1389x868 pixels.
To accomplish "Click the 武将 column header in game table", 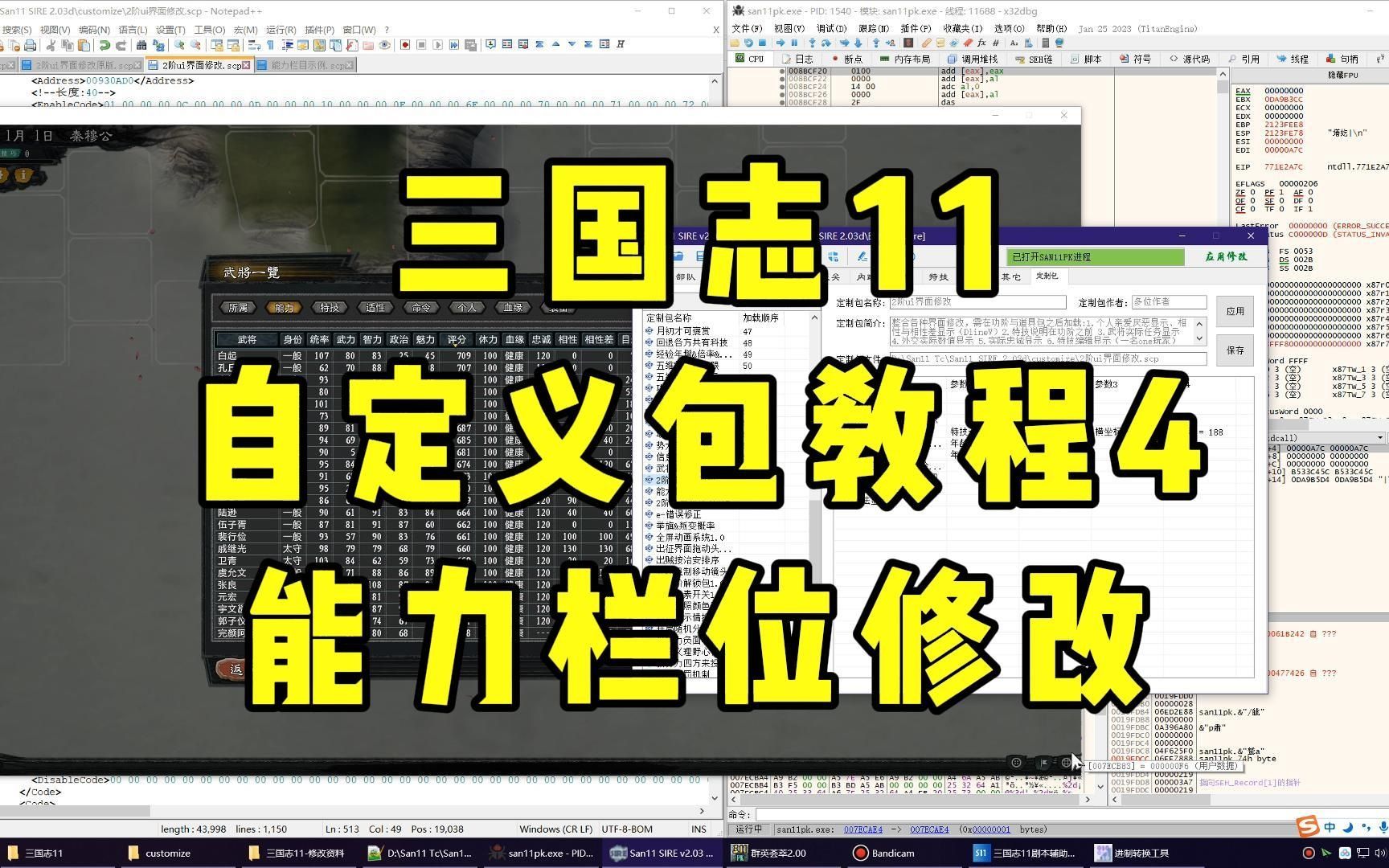I will click(x=247, y=339).
